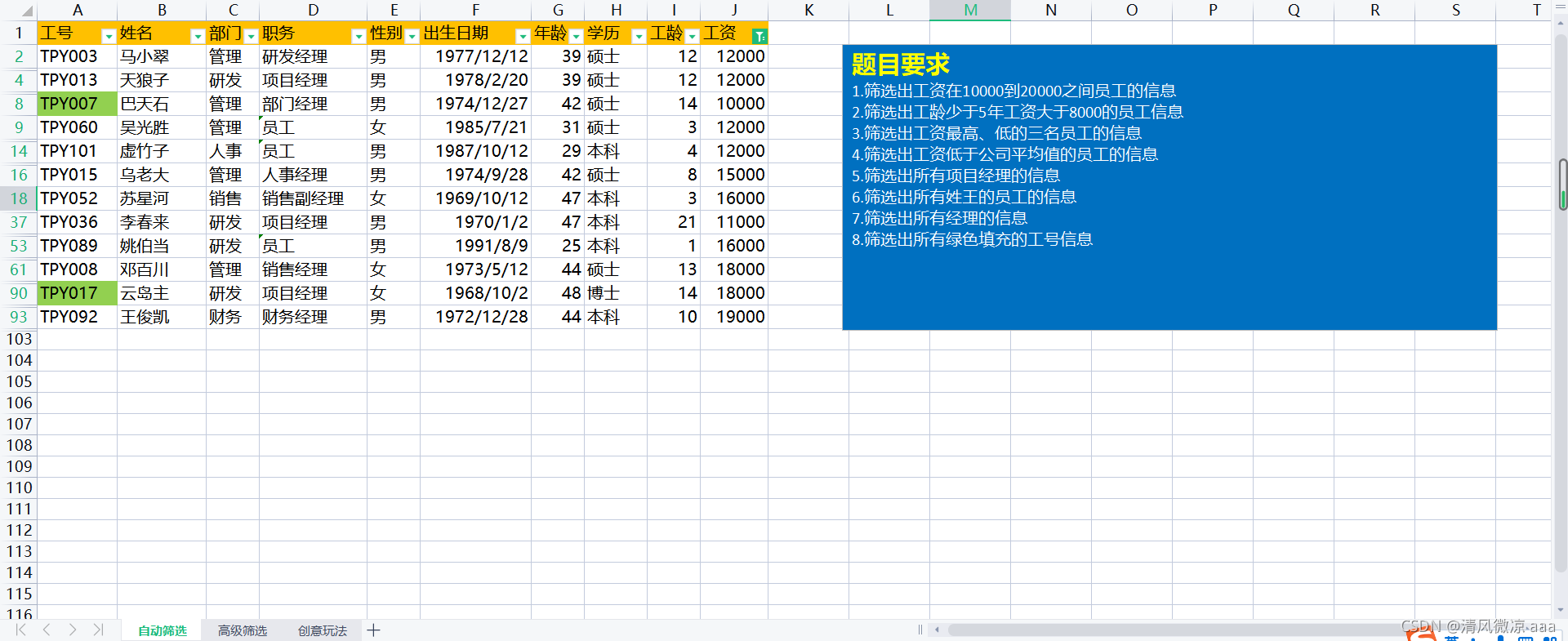Select the highlighted column M header
The image size is (1568, 641).
point(970,11)
